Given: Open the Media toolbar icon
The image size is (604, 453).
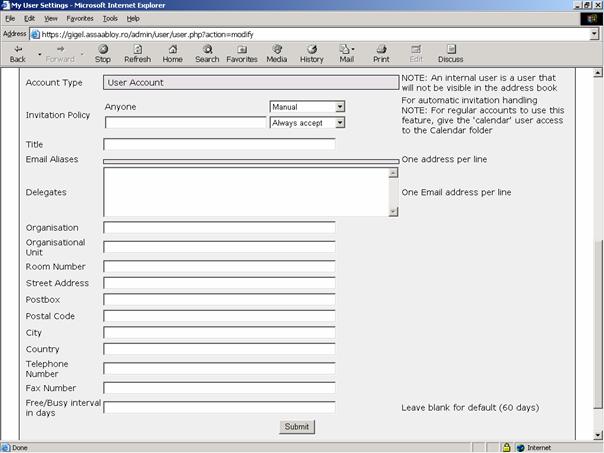Looking at the screenshot, I should click(x=277, y=49).
